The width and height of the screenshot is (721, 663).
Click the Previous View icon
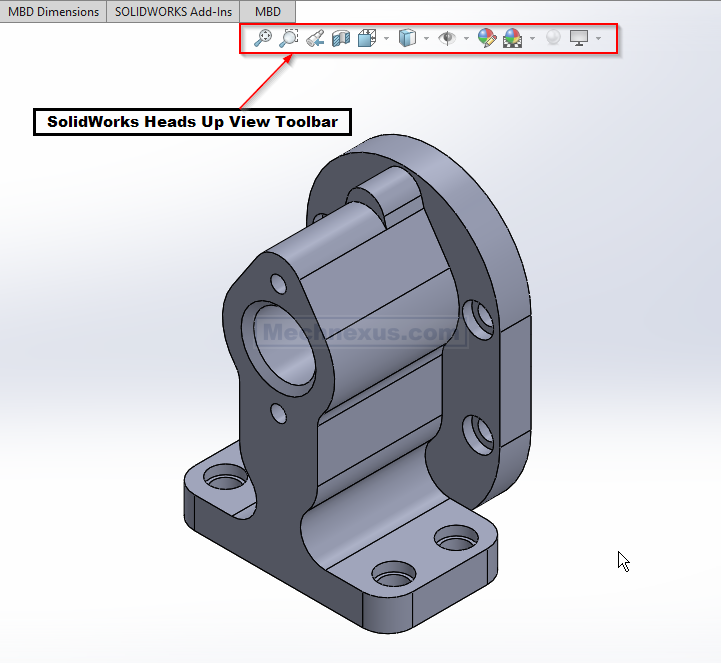click(315, 38)
